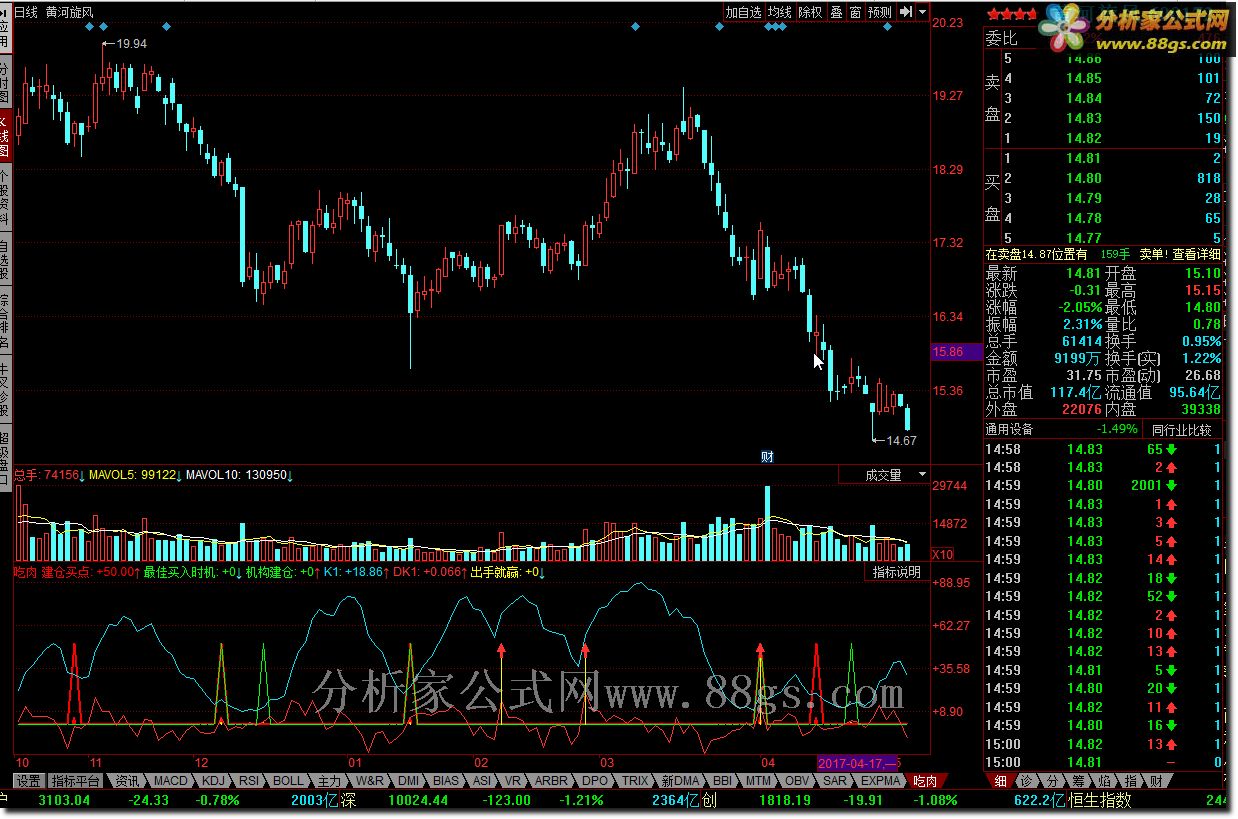Image resolution: width=1238 pixels, height=819 pixels.
Task: Select the 细 detail tab
Action: pos(1001,781)
